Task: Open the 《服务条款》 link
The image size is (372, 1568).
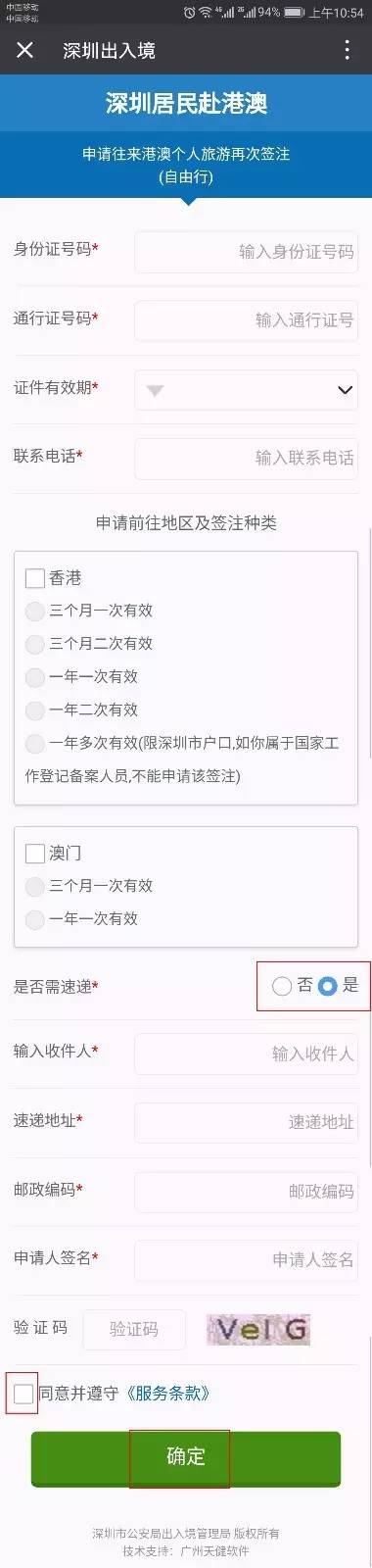Action: click(x=168, y=1393)
